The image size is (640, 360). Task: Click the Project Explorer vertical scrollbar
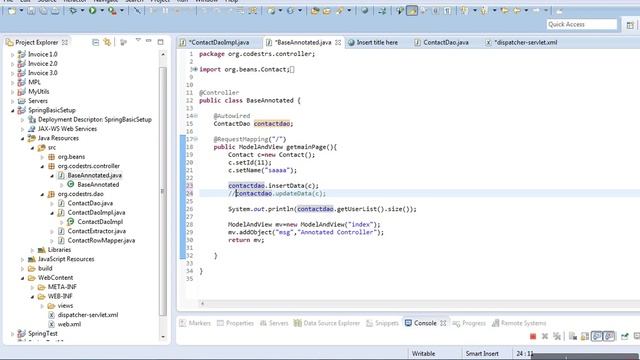(163, 191)
